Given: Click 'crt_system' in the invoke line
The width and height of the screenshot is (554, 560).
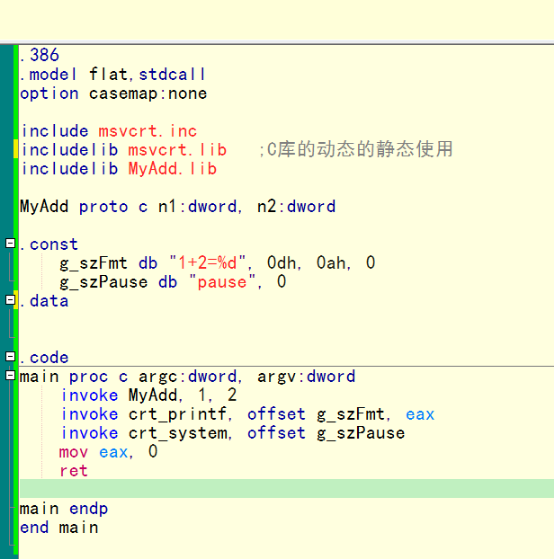Looking at the screenshot, I should point(178,433).
